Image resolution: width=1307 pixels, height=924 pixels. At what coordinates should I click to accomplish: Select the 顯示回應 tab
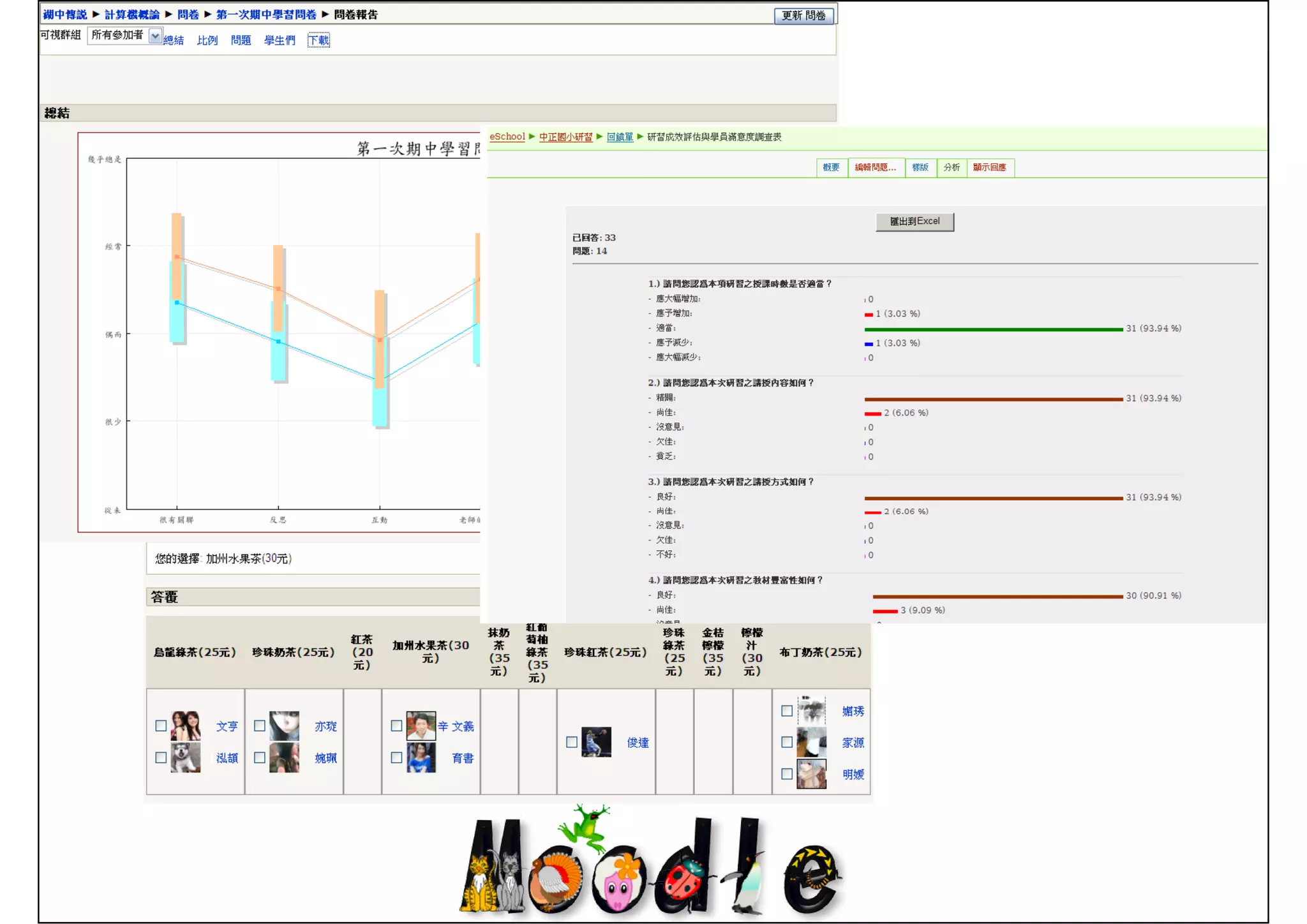[989, 167]
